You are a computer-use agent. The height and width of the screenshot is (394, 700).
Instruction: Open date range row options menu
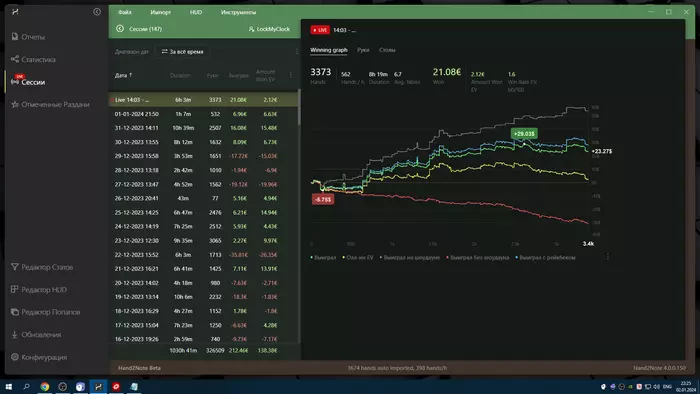tap(297, 52)
